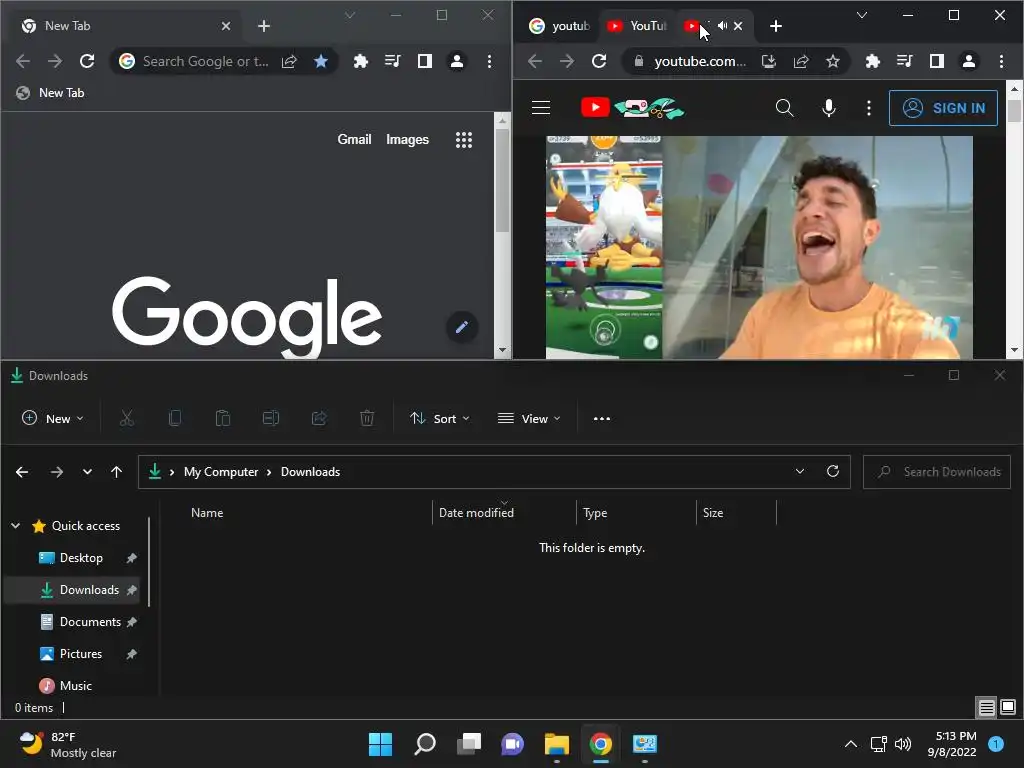Search YouTube with voice microphone

pos(829,108)
